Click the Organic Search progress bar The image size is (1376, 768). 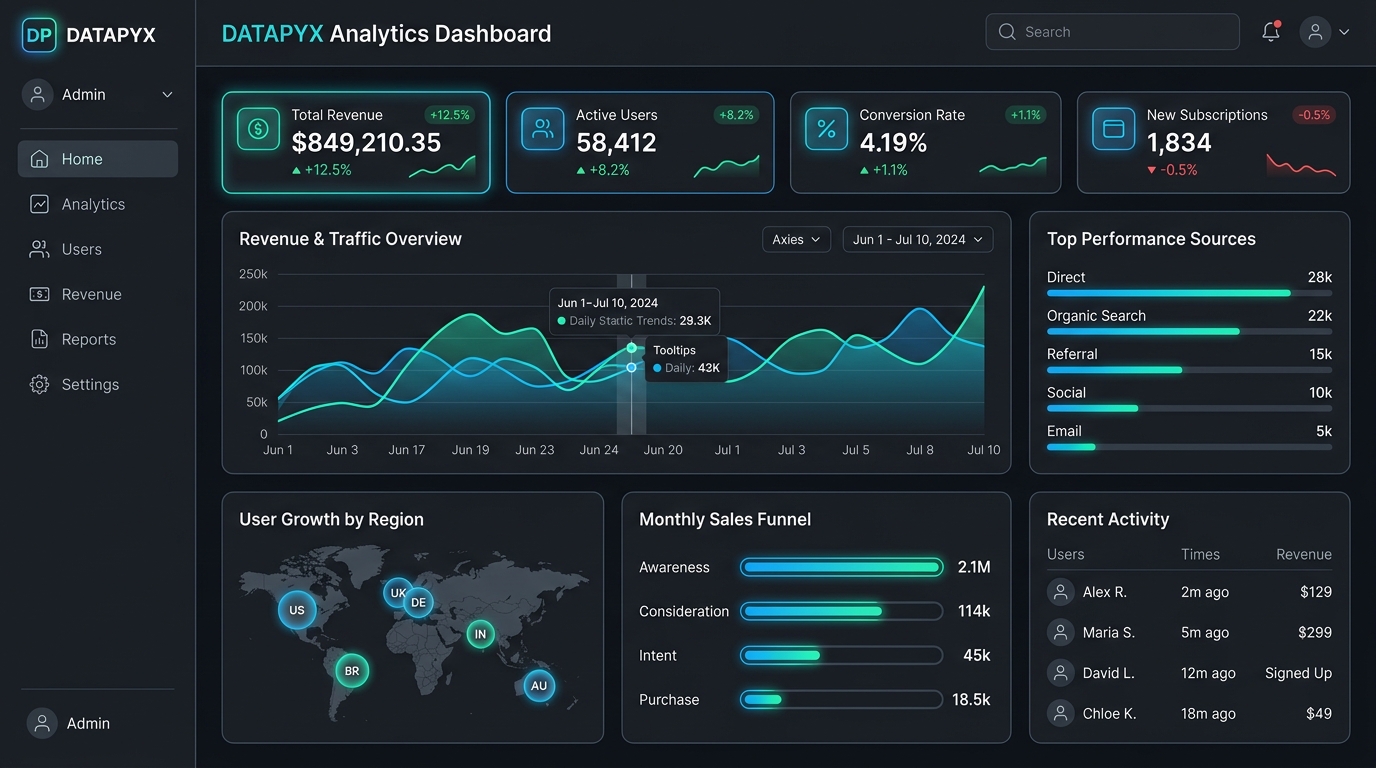click(x=1189, y=331)
